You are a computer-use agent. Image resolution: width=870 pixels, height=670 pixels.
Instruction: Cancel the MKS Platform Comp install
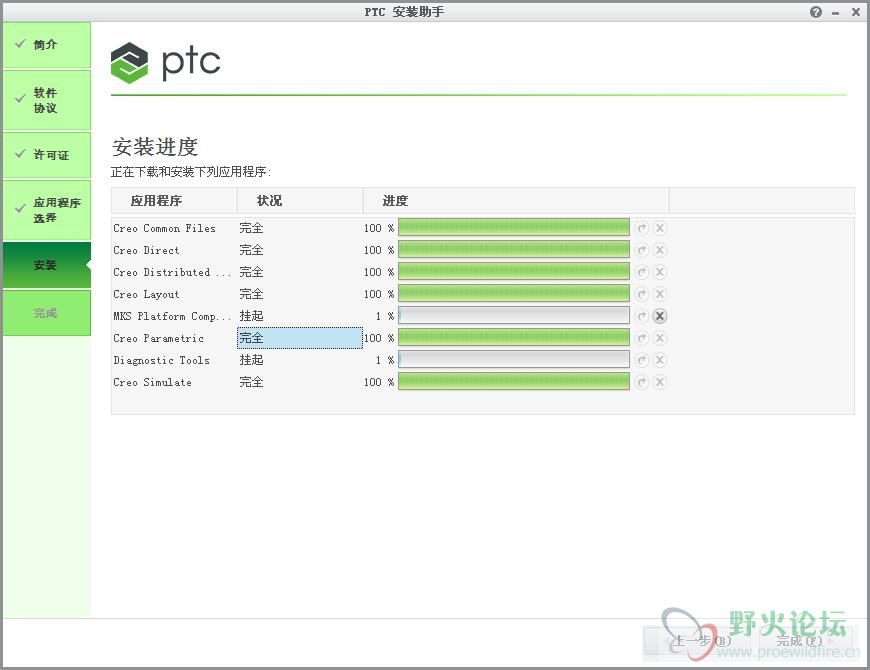660,316
